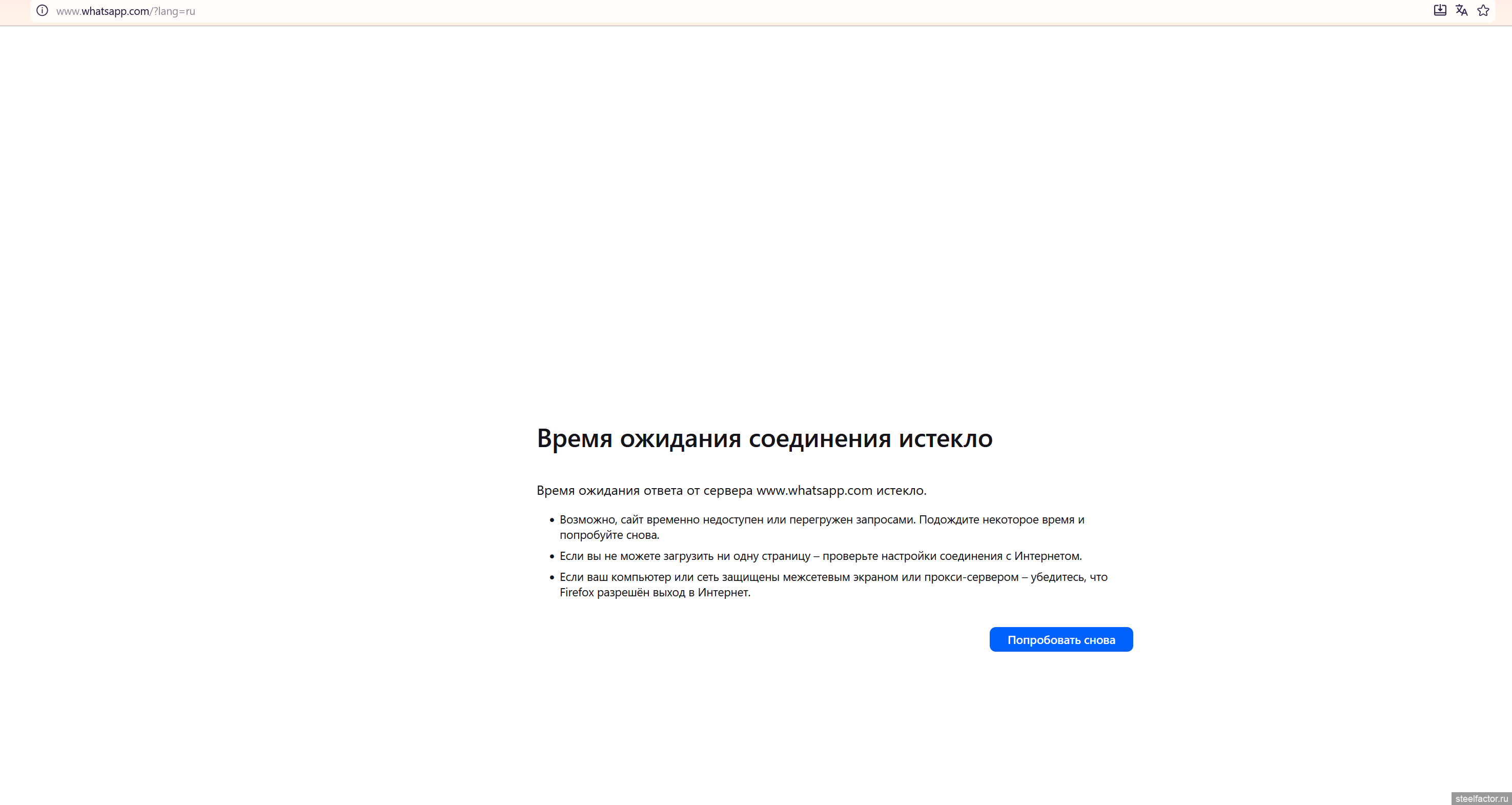Click the 'Время ожидания соединения истекло' heading
This screenshot has height=805, width=1512.
pos(764,438)
